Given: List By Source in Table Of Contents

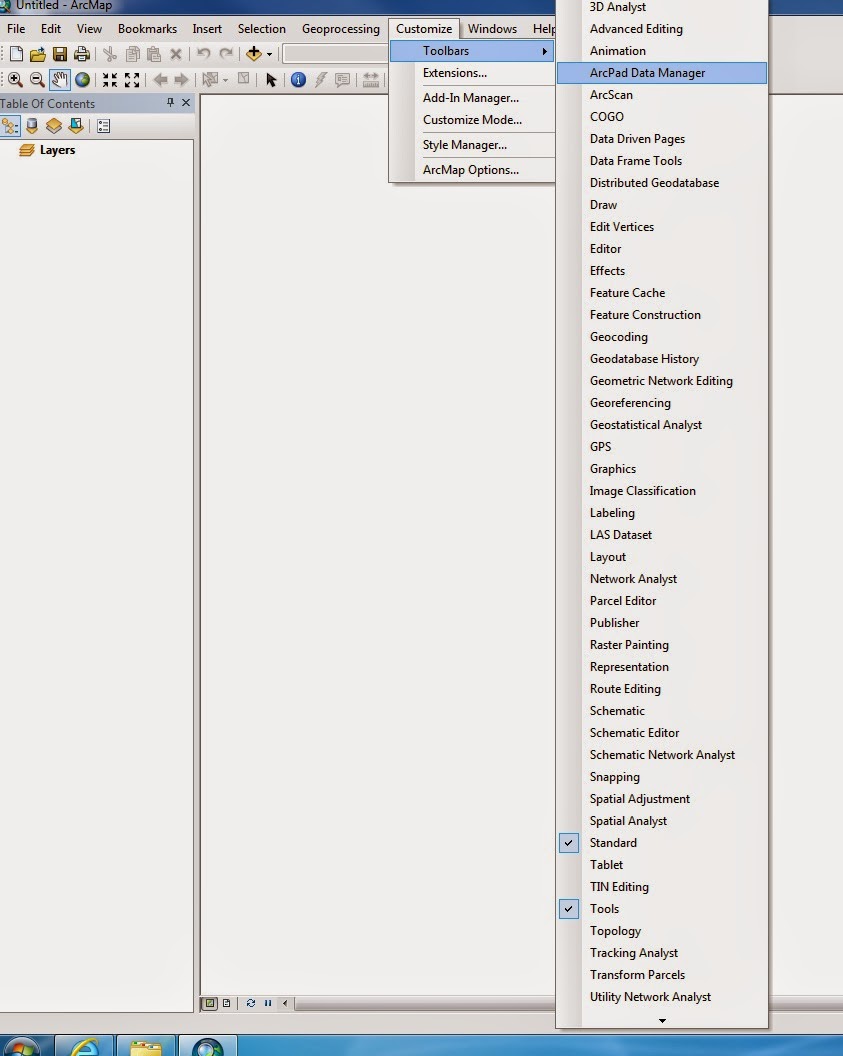Looking at the screenshot, I should pos(32,126).
